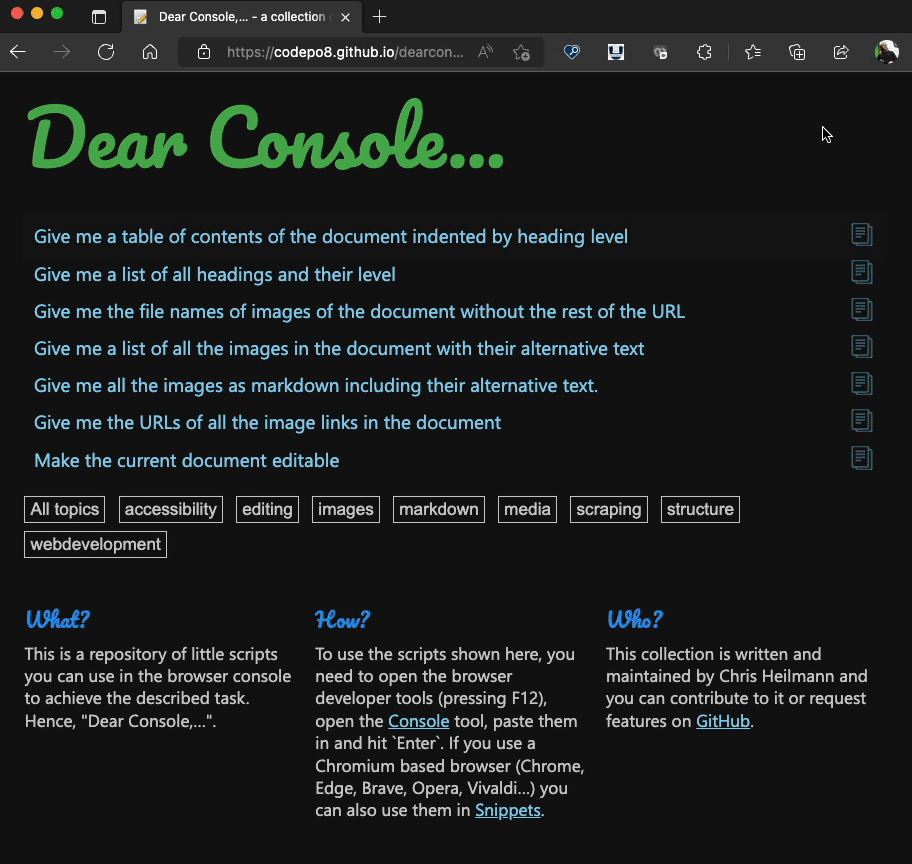The width and height of the screenshot is (912, 864).
Task: Filter scripts by webdevelopment tag
Action: tap(95, 544)
